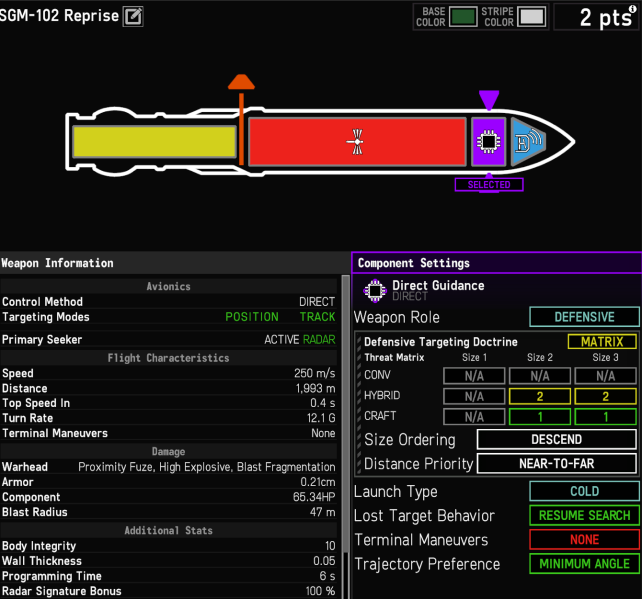Image resolution: width=642 pixels, height=599 pixels.
Task: Select the yellow engine section of the missile
Action: (154, 142)
